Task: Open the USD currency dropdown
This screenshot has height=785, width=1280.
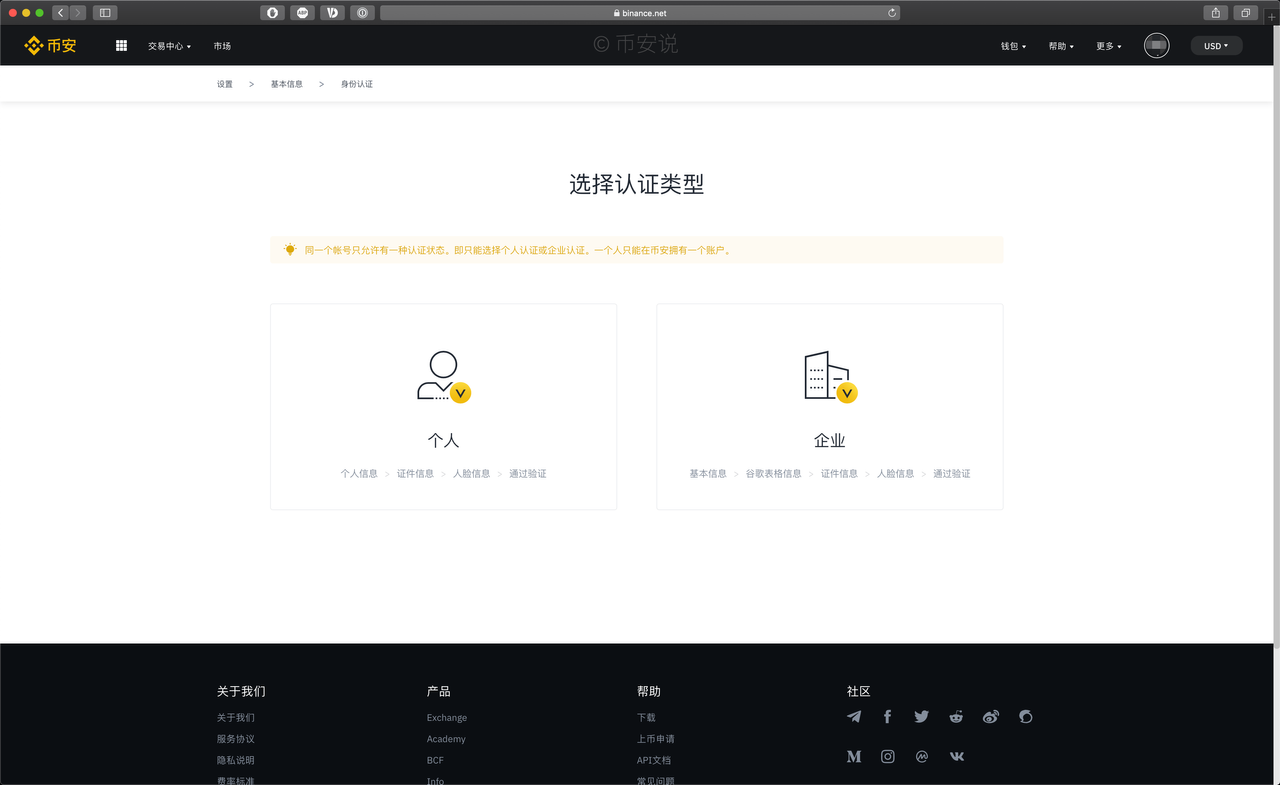Action: pos(1216,46)
